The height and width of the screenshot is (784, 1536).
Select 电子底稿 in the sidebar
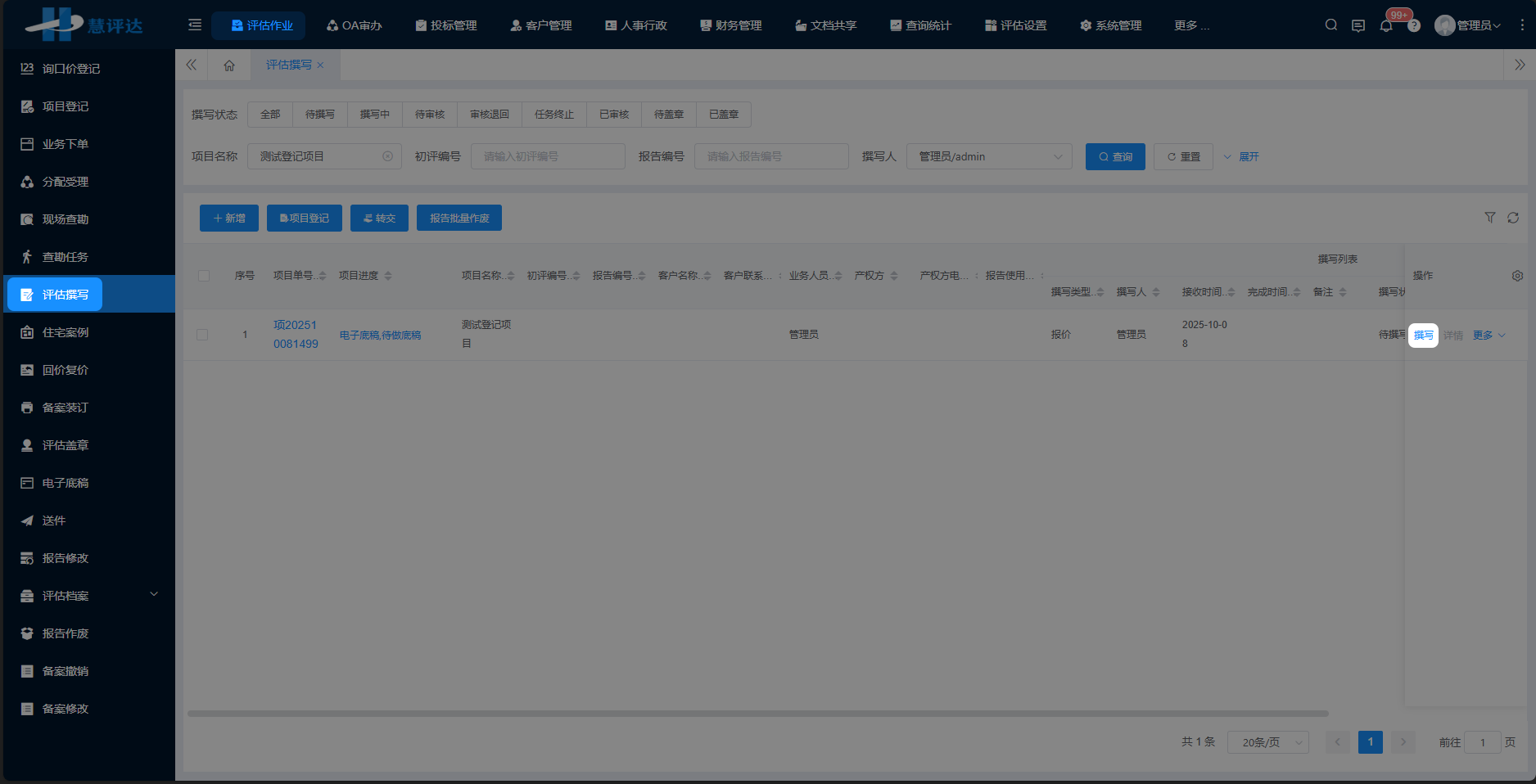(66, 483)
